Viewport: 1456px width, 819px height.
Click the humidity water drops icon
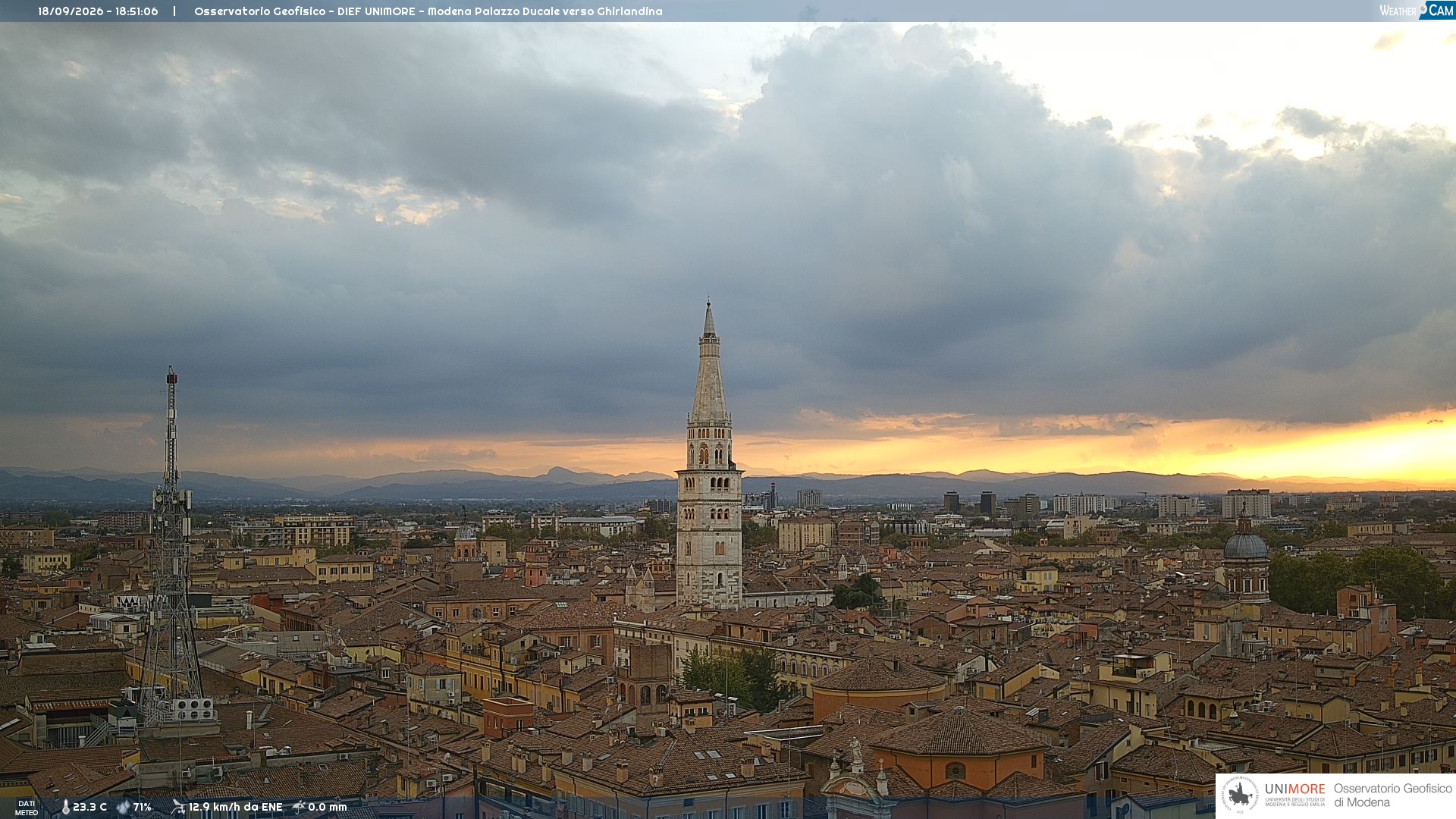pyautogui.click(x=124, y=807)
